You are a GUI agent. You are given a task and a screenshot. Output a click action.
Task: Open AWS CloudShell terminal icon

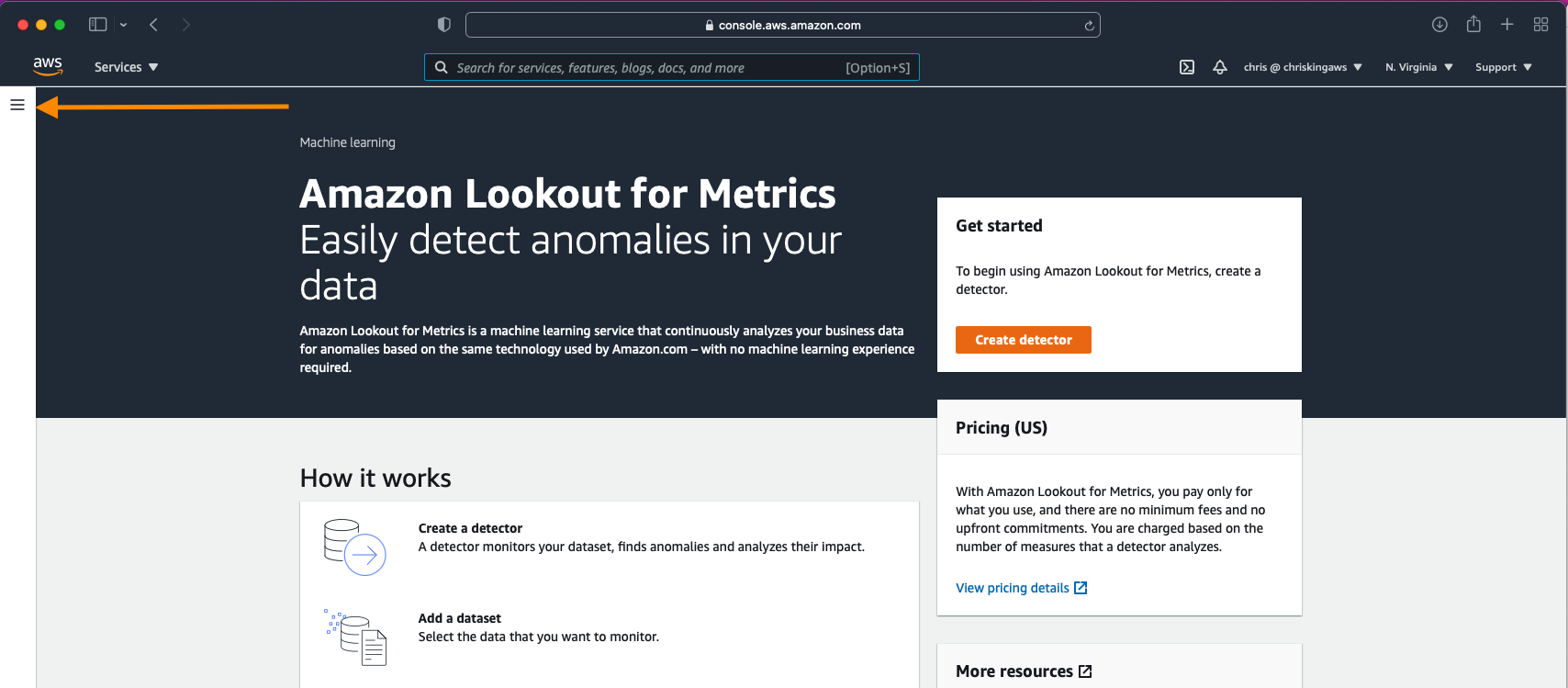coord(1187,67)
